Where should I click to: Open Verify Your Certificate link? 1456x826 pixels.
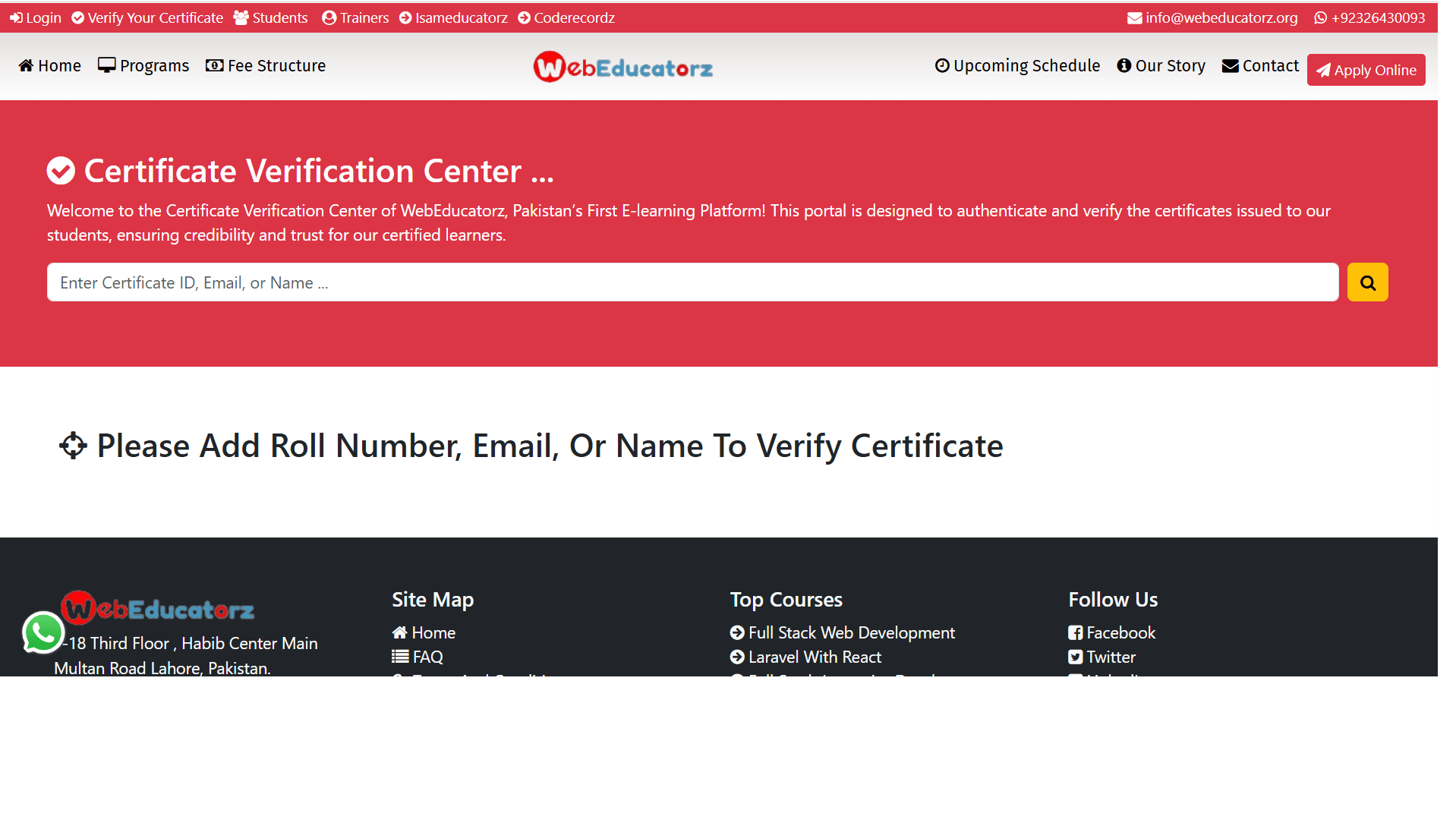[x=147, y=17]
